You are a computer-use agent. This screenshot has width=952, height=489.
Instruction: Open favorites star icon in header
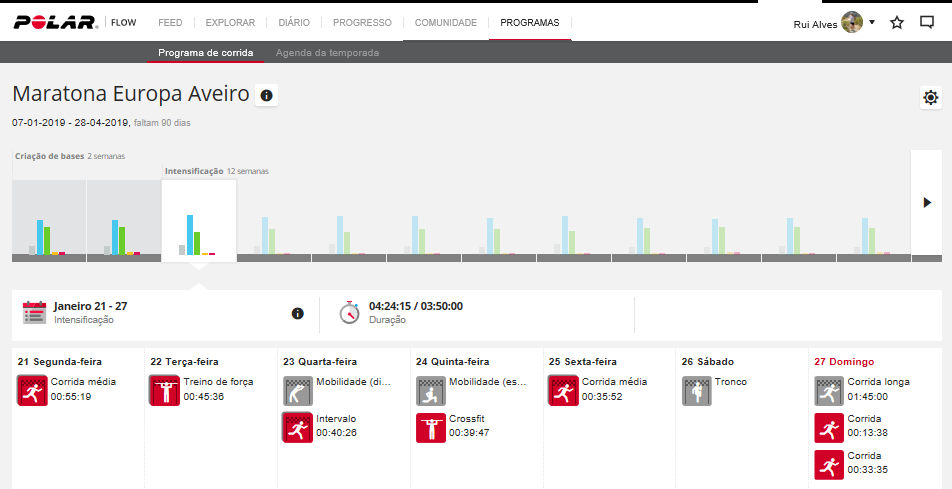(x=897, y=22)
